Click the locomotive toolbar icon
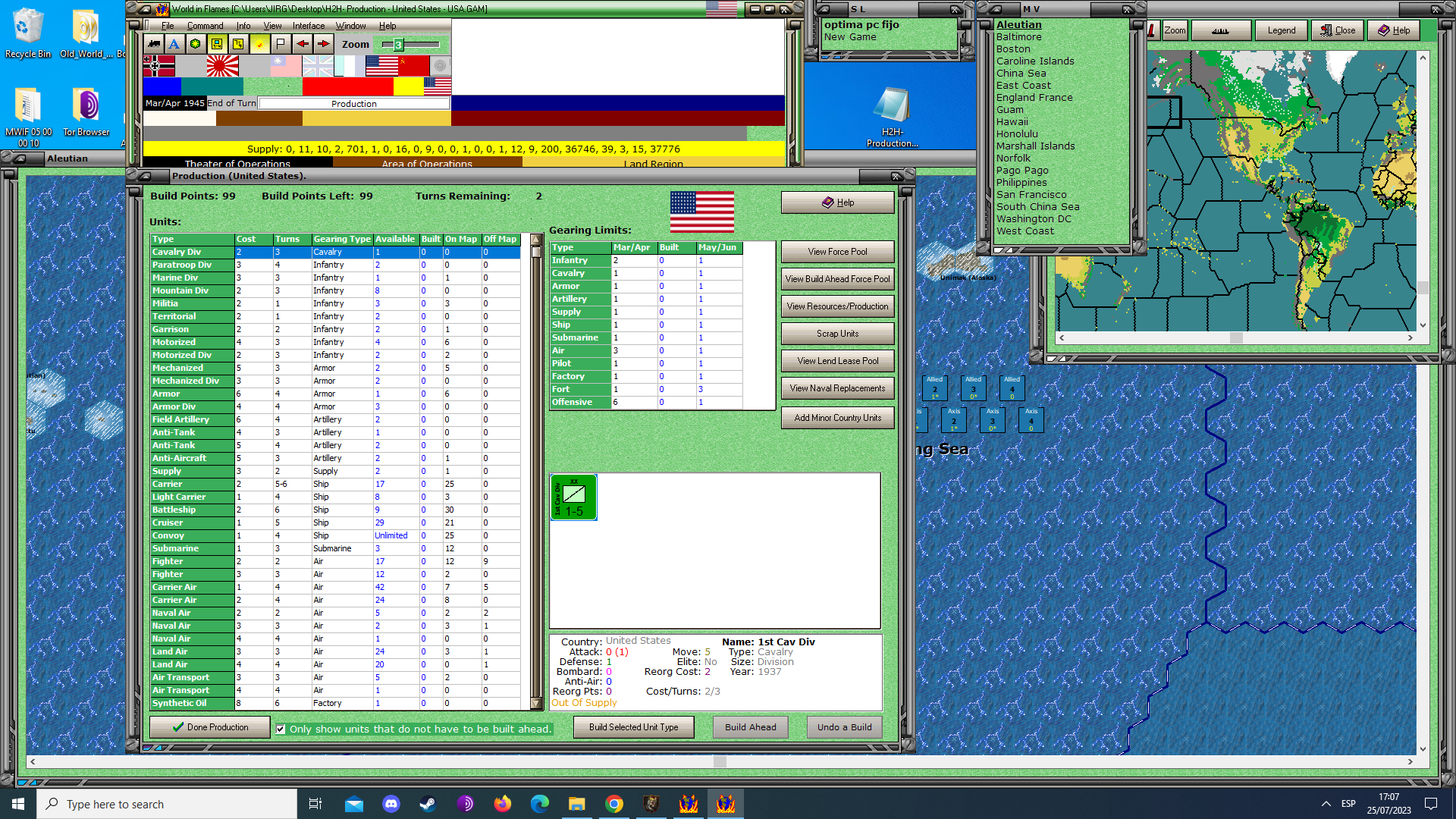1456x819 pixels. click(154, 44)
